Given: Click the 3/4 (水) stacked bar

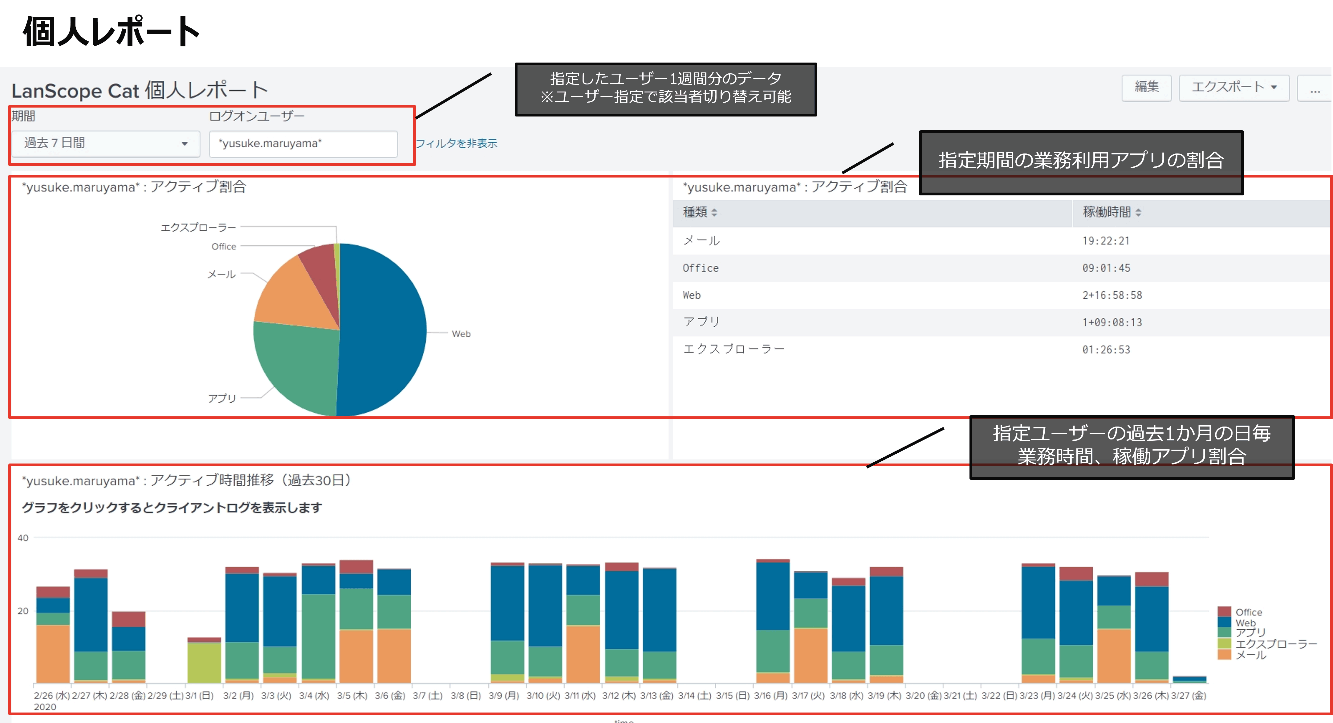Looking at the screenshot, I should 318,623.
